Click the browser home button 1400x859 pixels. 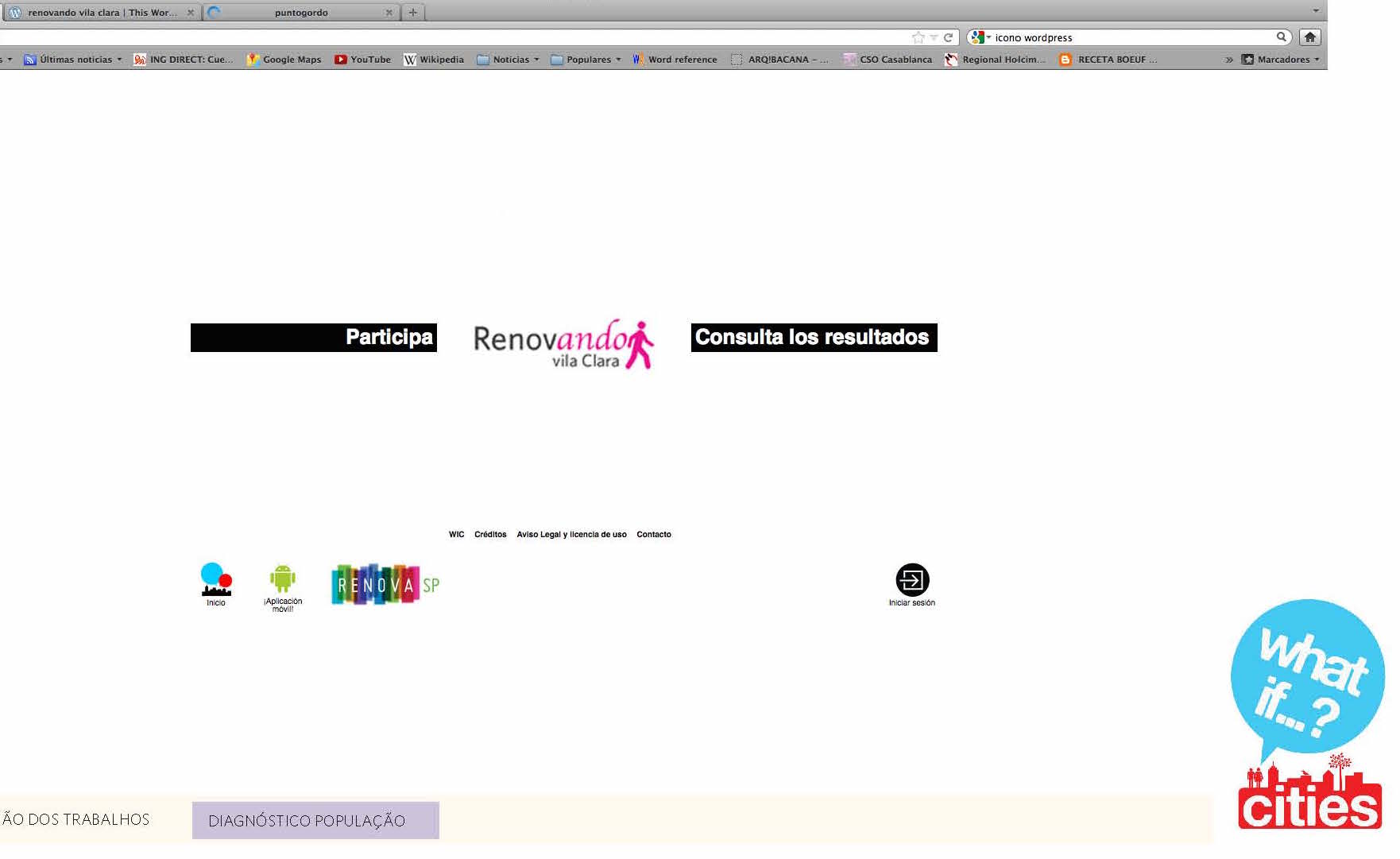pyautogui.click(x=1310, y=37)
